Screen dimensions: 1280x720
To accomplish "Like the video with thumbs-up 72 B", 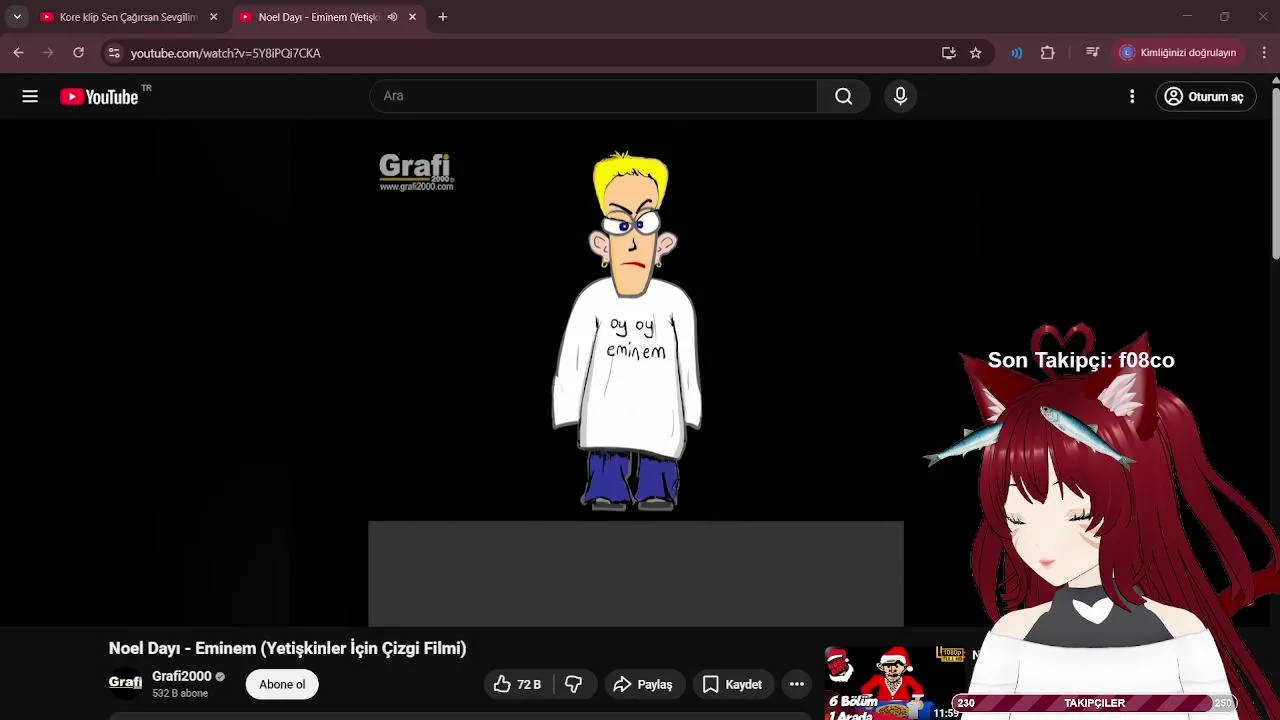I will coord(518,684).
